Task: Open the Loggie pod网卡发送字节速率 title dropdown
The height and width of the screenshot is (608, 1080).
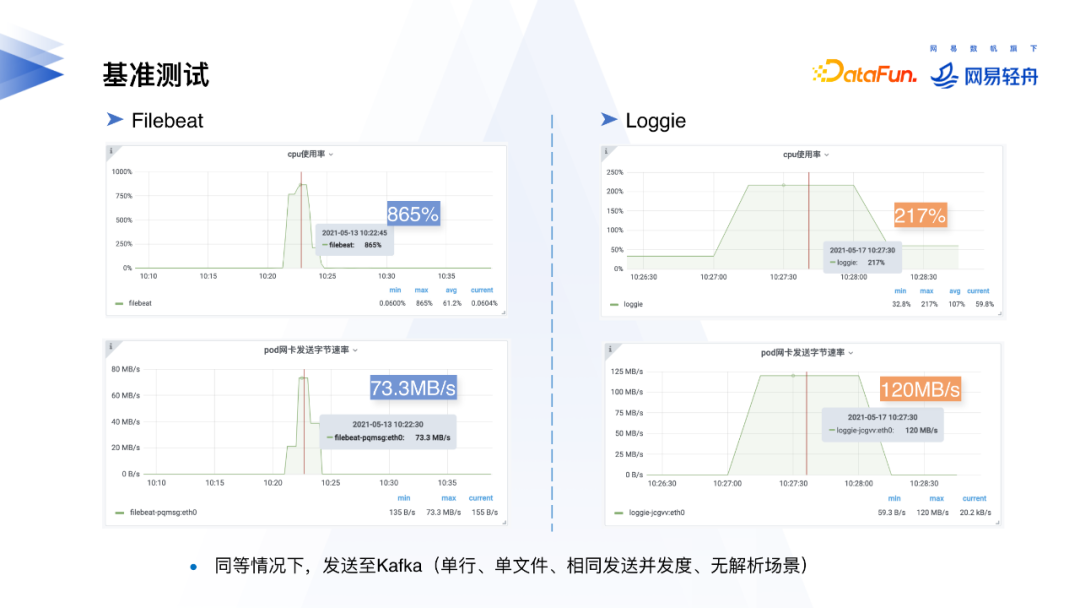Action: (x=807, y=353)
